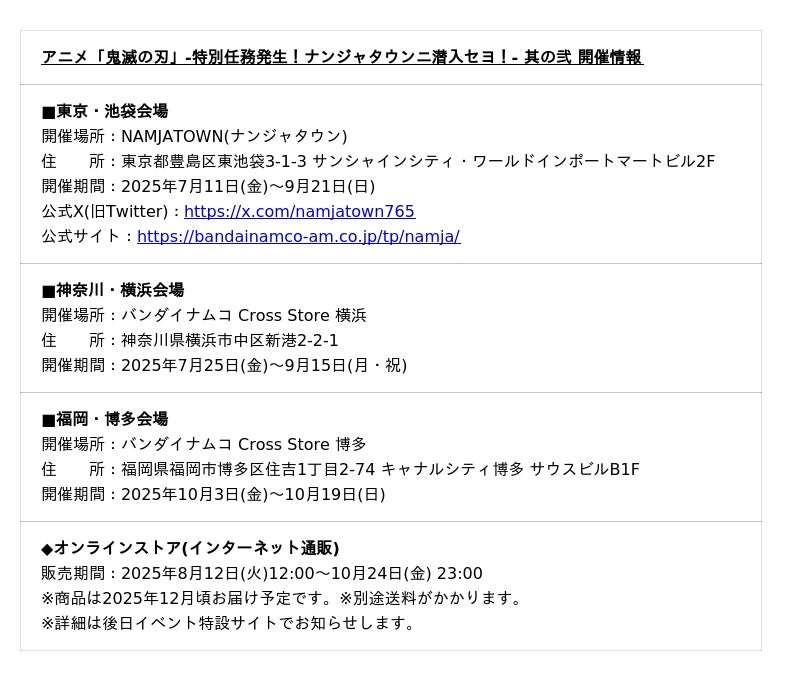Click the キャナルシティ博多 address line

pyautogui.click(x=380, y=469)
